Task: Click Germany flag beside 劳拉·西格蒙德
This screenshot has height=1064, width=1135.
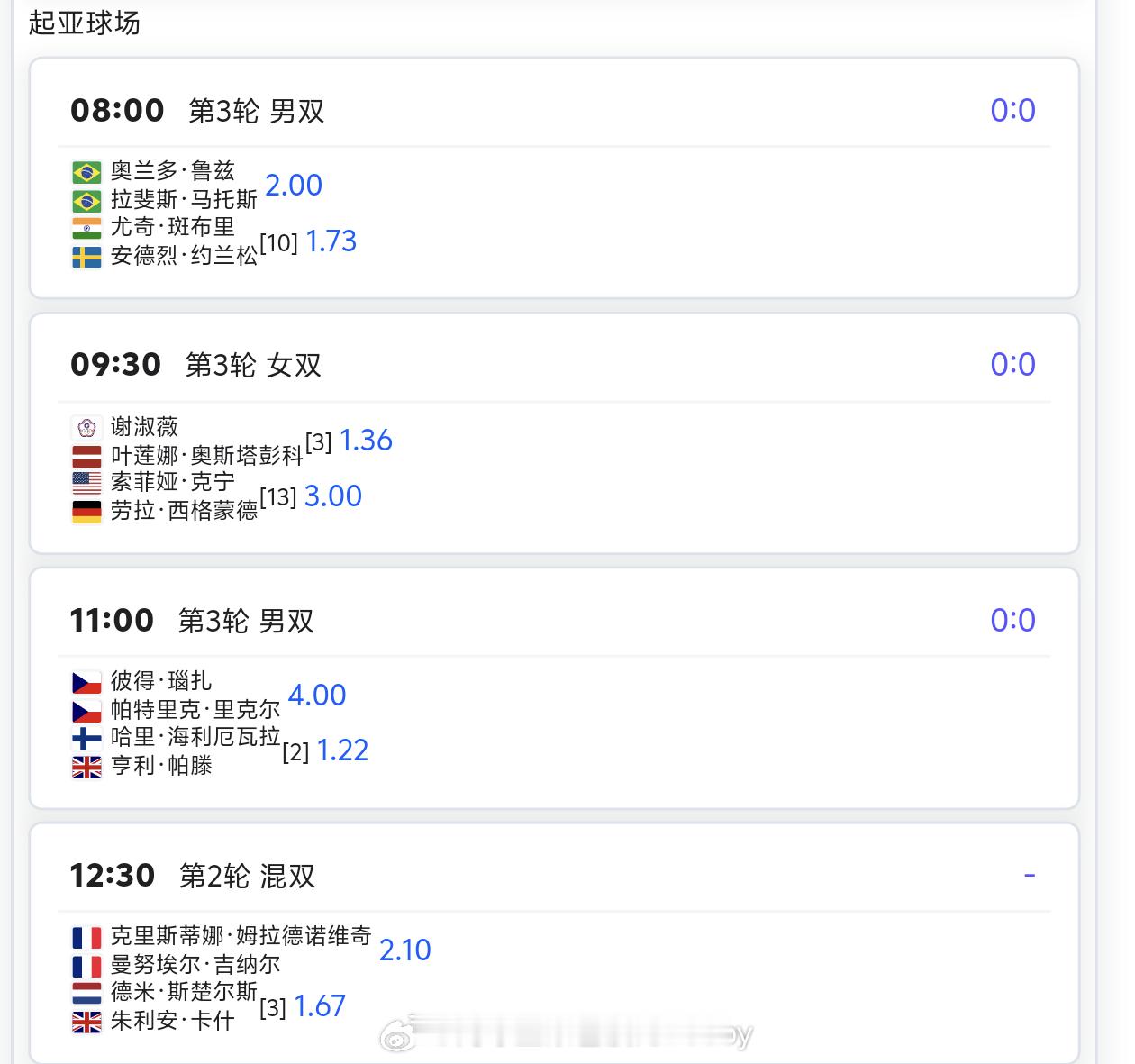Action: coord(86,512)
